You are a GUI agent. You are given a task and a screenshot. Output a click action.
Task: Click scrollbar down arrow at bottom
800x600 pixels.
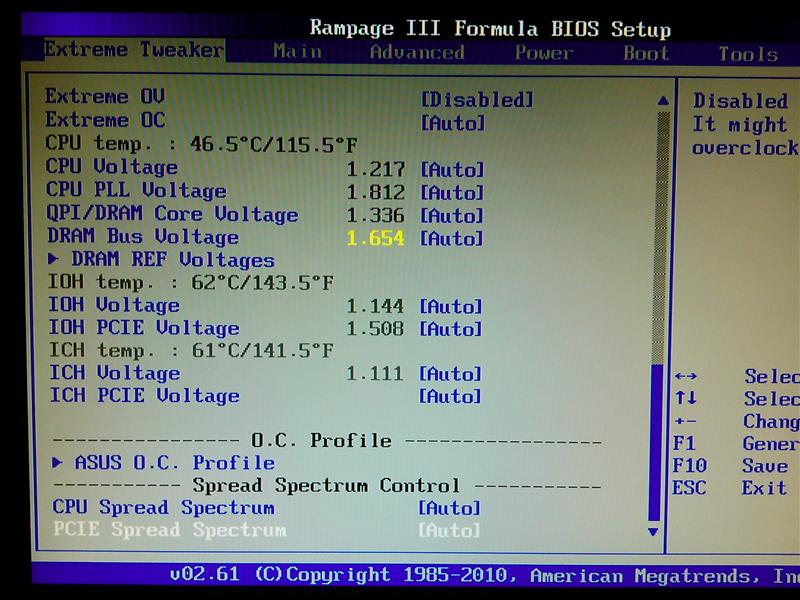[x=655, y=532]
